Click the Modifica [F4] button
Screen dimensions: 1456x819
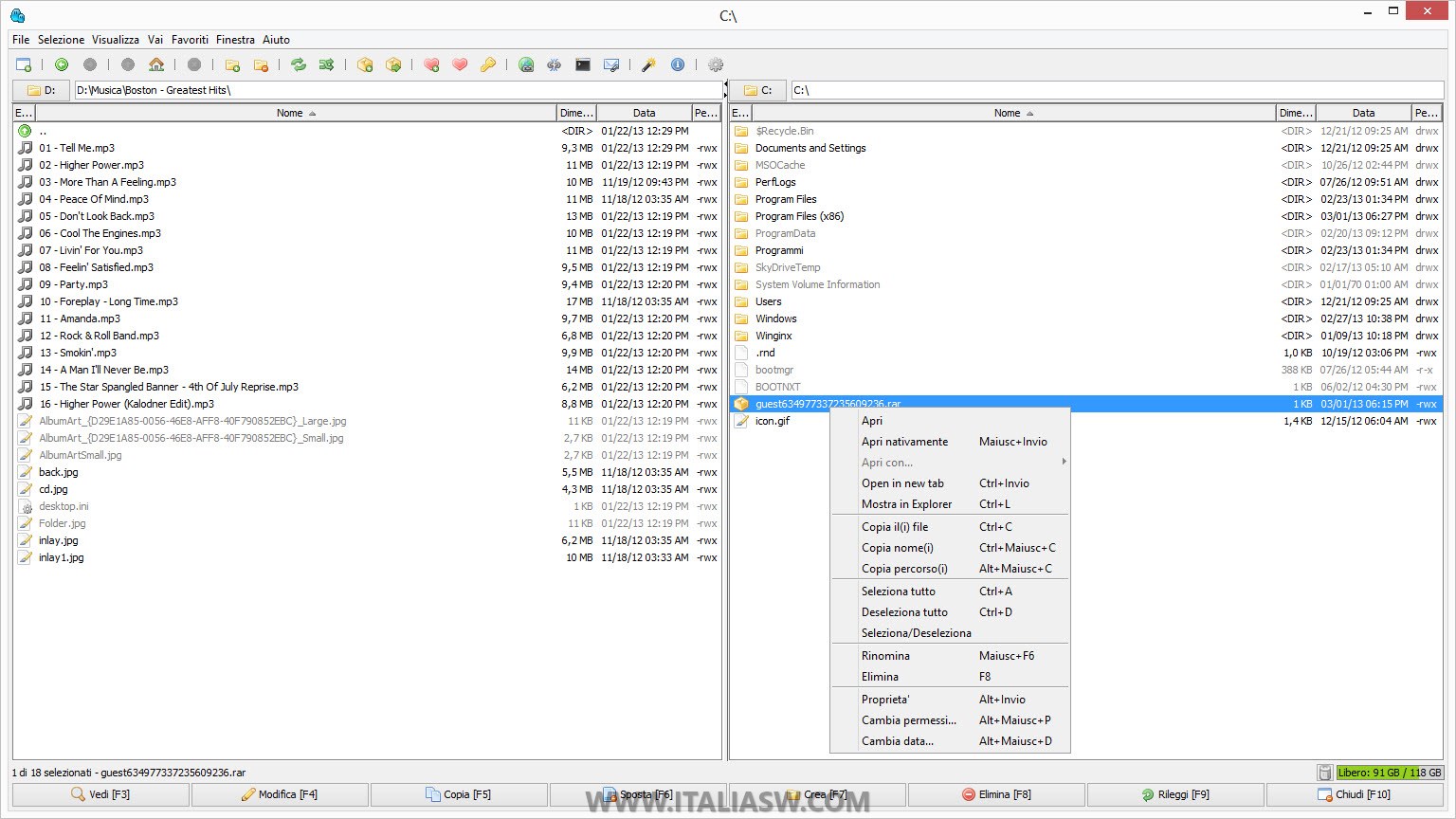280,794
